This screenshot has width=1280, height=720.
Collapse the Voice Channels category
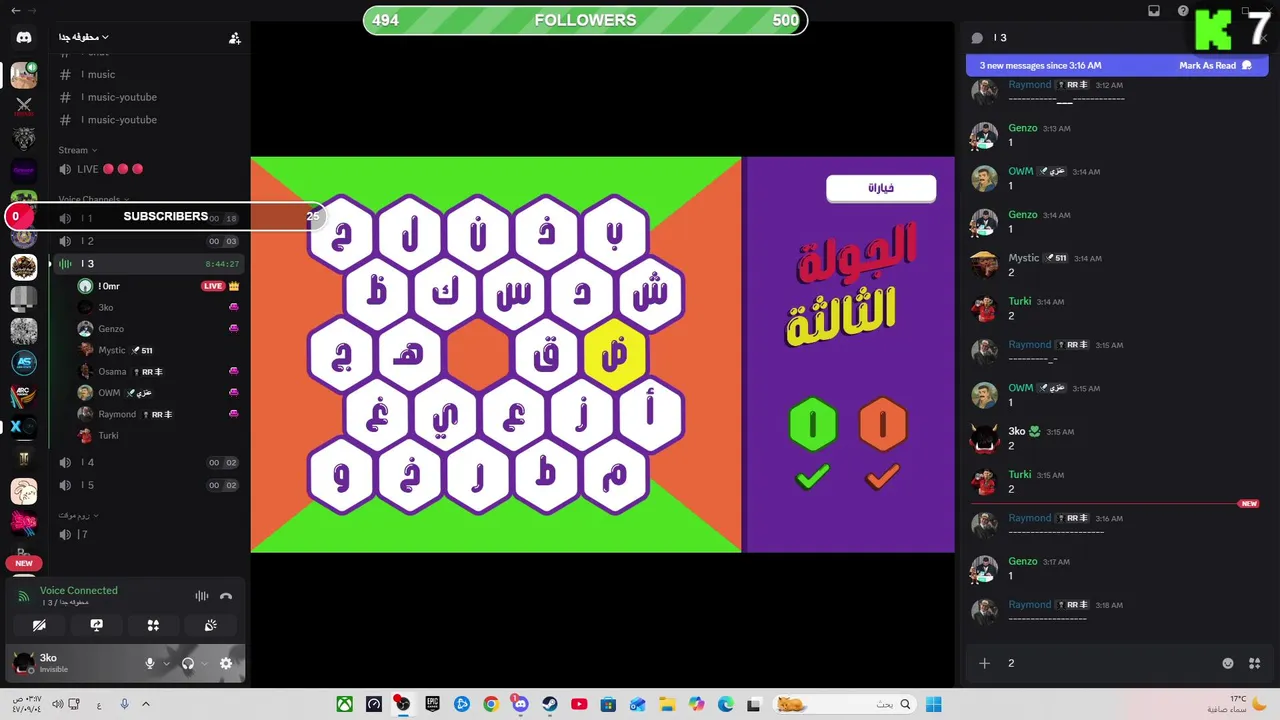click(x=93, y=199)
